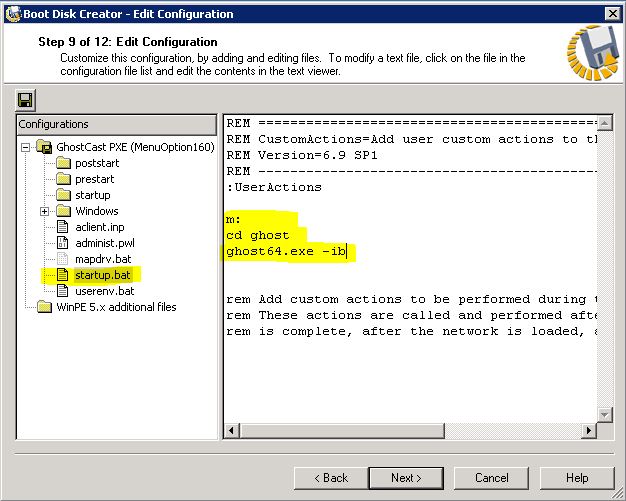The width and height of the screenshot is (626, 501).
Task: Click the 'rem Add custom actions' line
Action: [411, 299]
